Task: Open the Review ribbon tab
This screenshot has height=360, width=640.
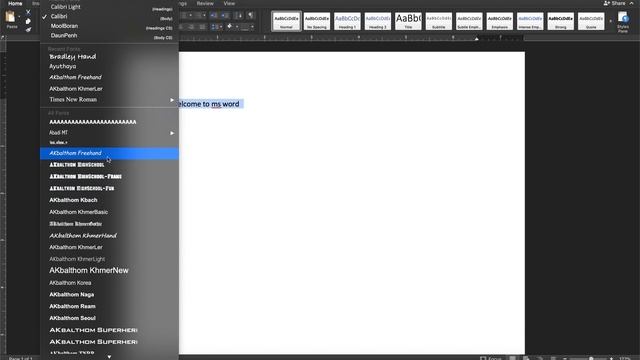Action: tap(205, 3)
